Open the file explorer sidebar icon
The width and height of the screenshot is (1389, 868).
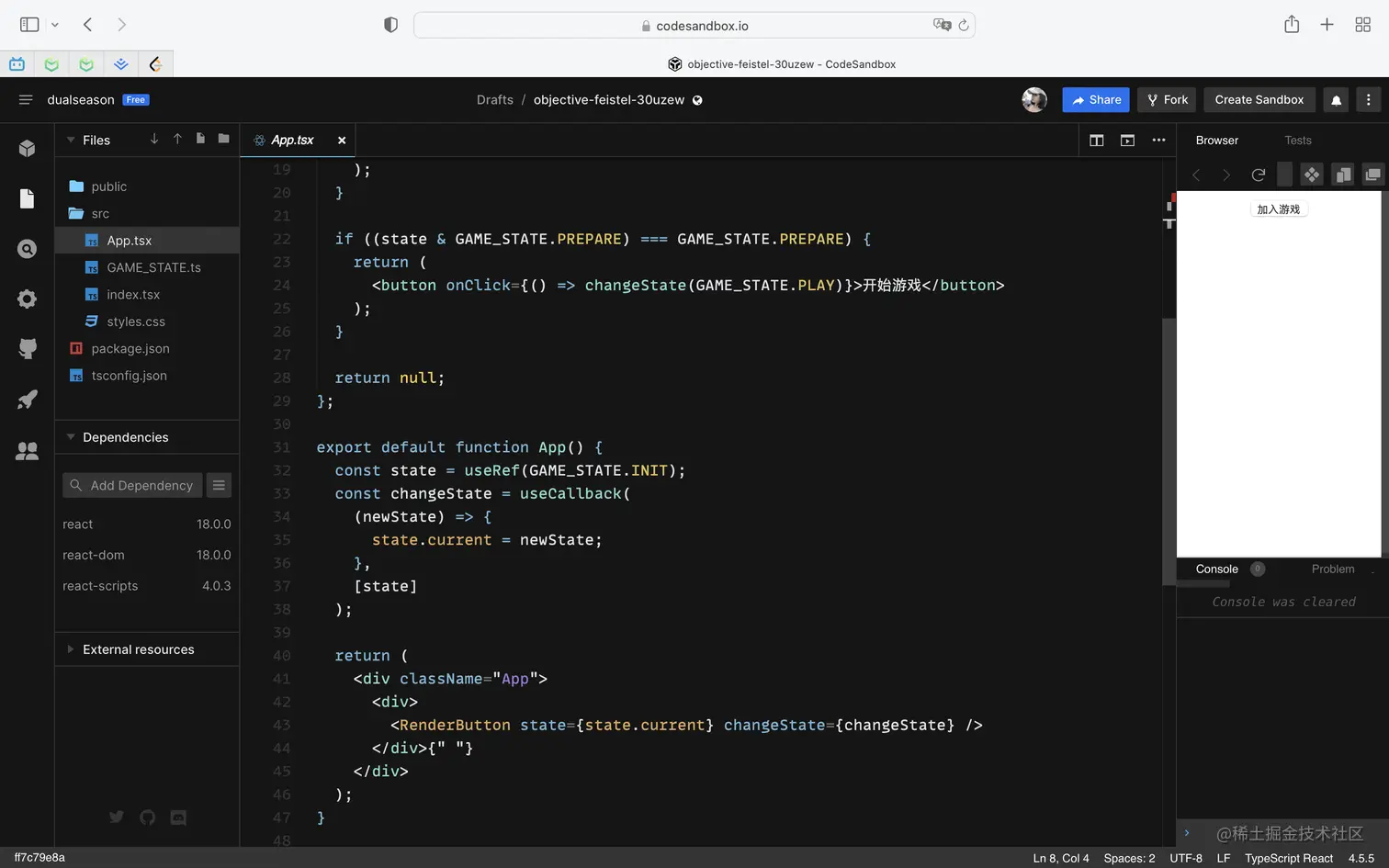28,198
